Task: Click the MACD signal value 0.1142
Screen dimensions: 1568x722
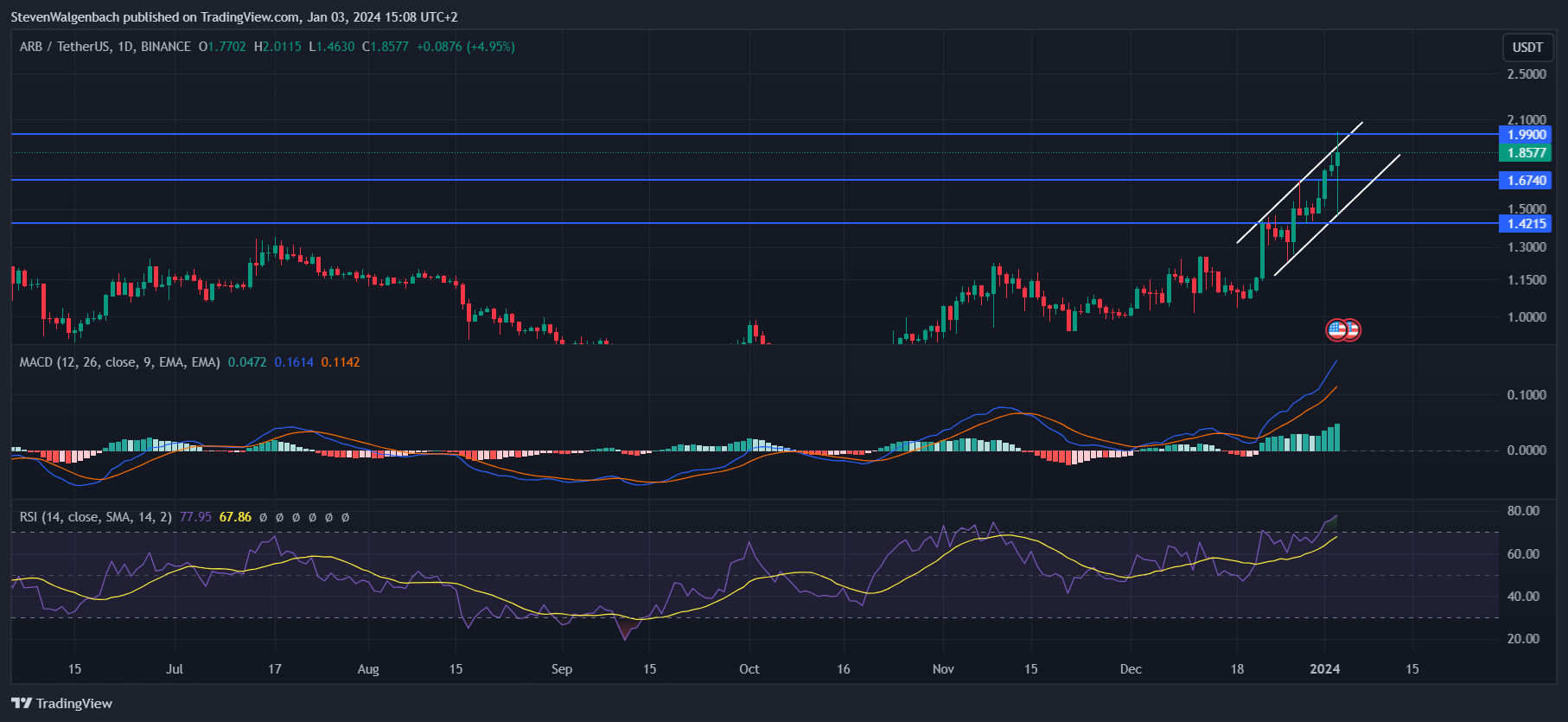Action: pyautogui.click(x=341, y=362)
